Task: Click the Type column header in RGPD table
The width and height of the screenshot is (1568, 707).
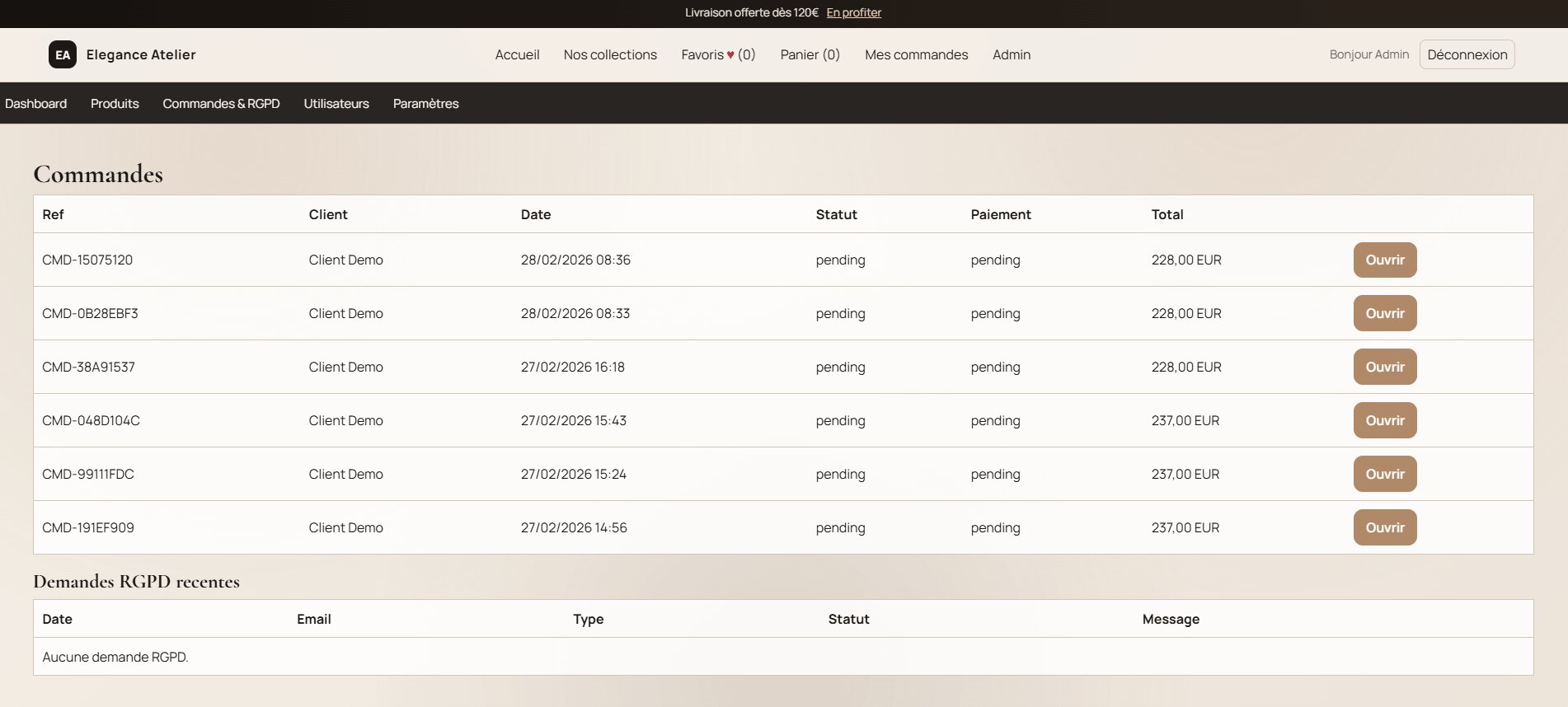Action: click(589, 619)
